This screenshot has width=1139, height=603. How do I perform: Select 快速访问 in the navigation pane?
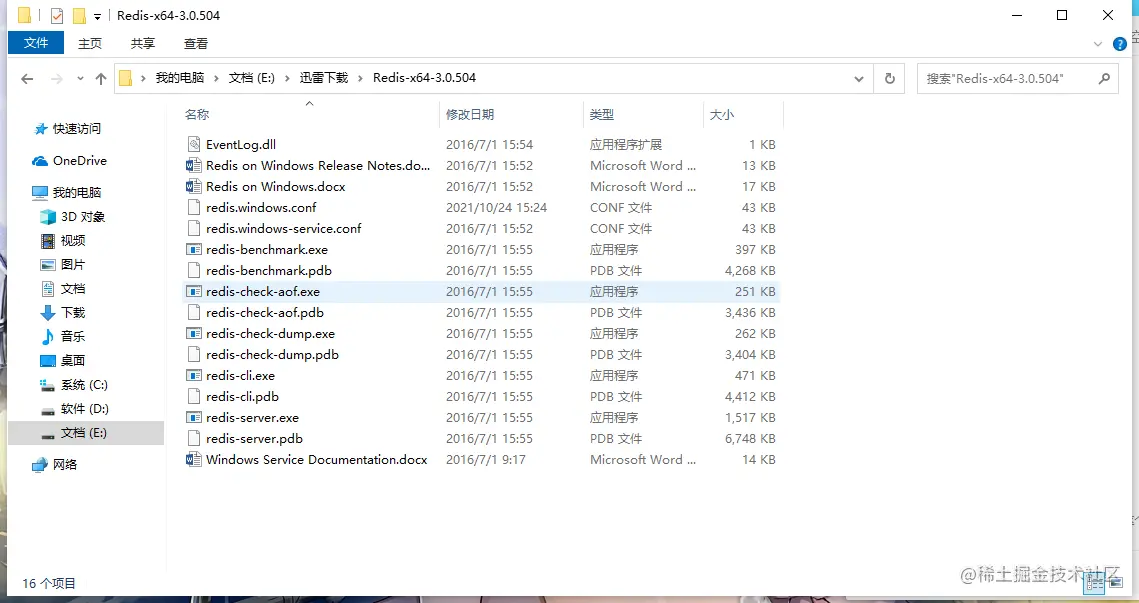[x=68, y=129]
